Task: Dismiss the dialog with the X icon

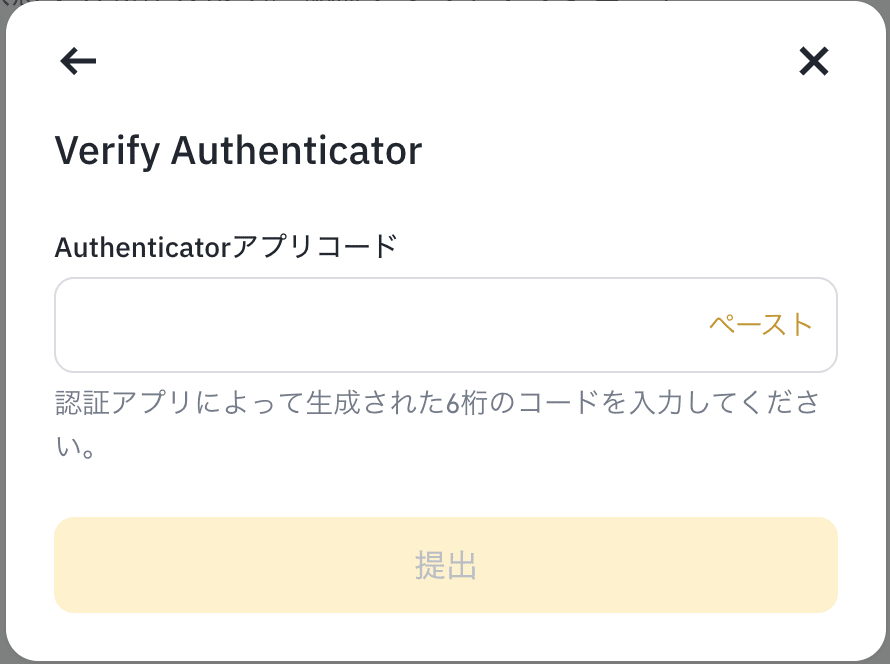Action: click(x=814, y=62)
